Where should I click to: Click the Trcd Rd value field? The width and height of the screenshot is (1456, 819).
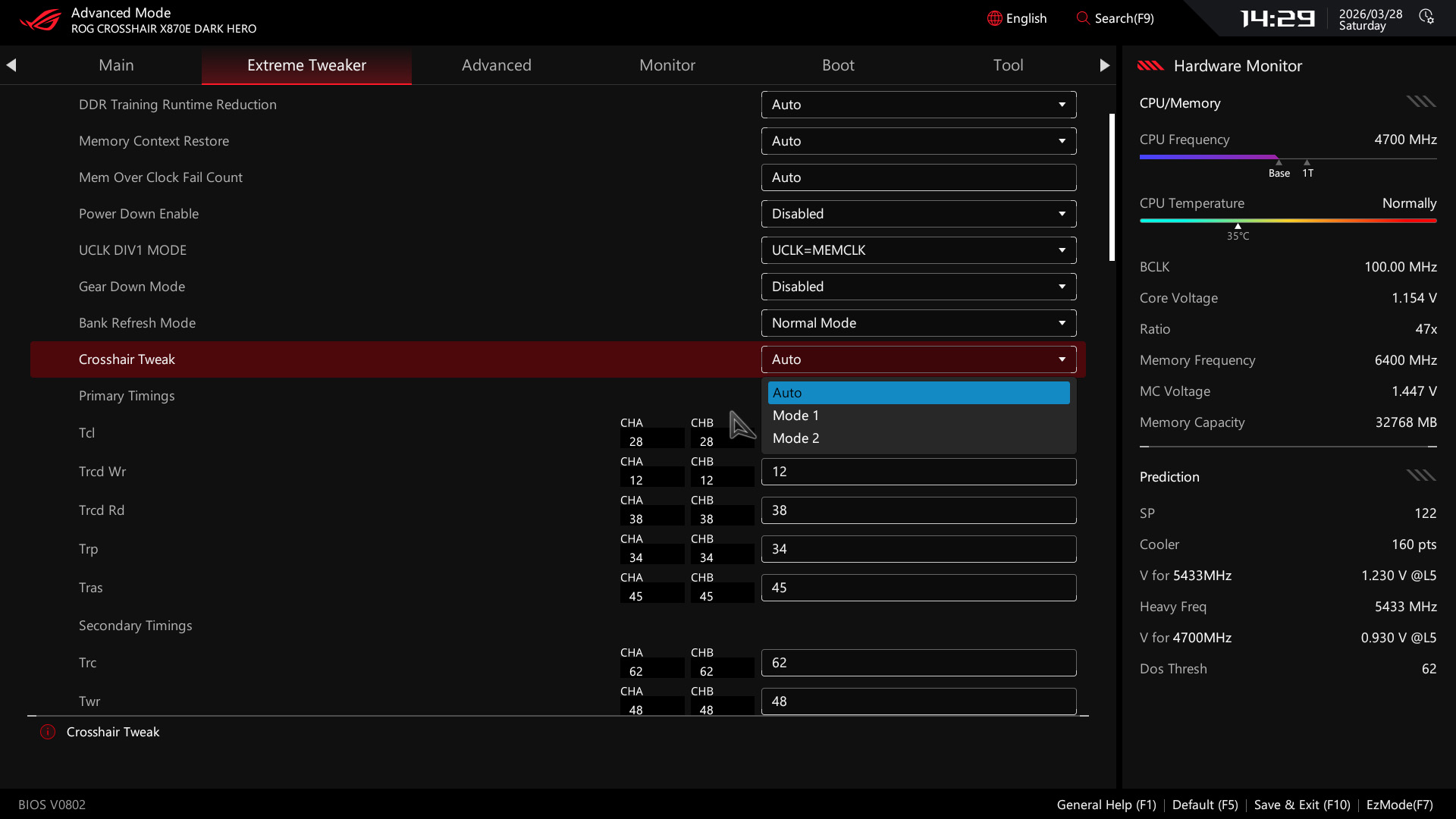coord(918,510)
